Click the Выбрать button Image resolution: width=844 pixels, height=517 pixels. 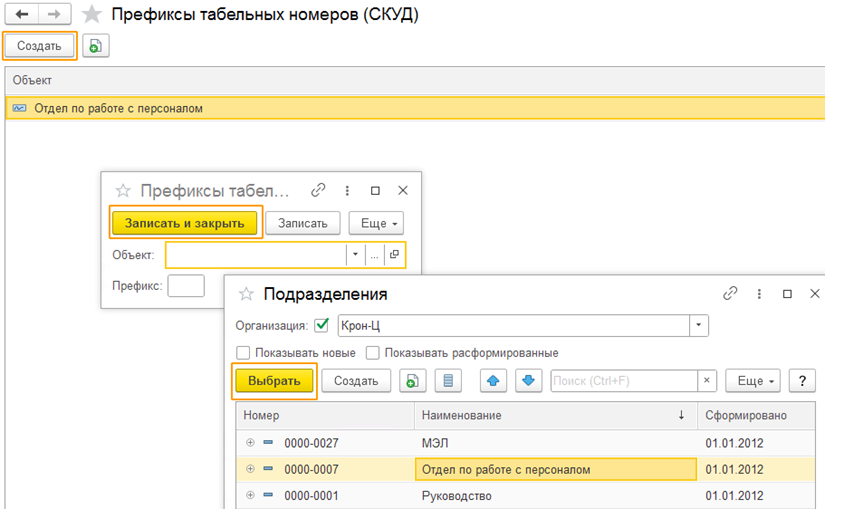274,381
